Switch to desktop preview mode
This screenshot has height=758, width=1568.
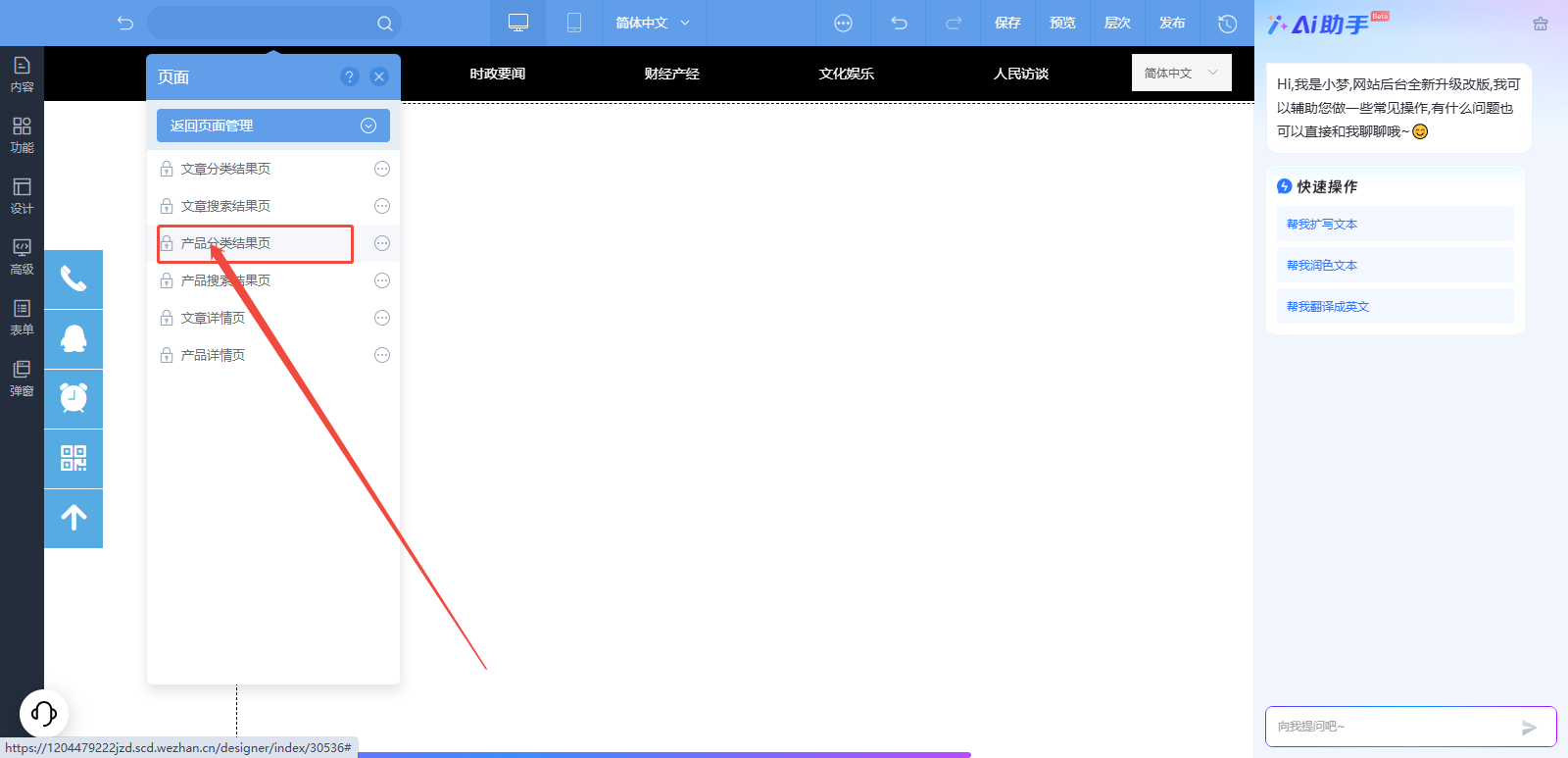tap(518, 23)
